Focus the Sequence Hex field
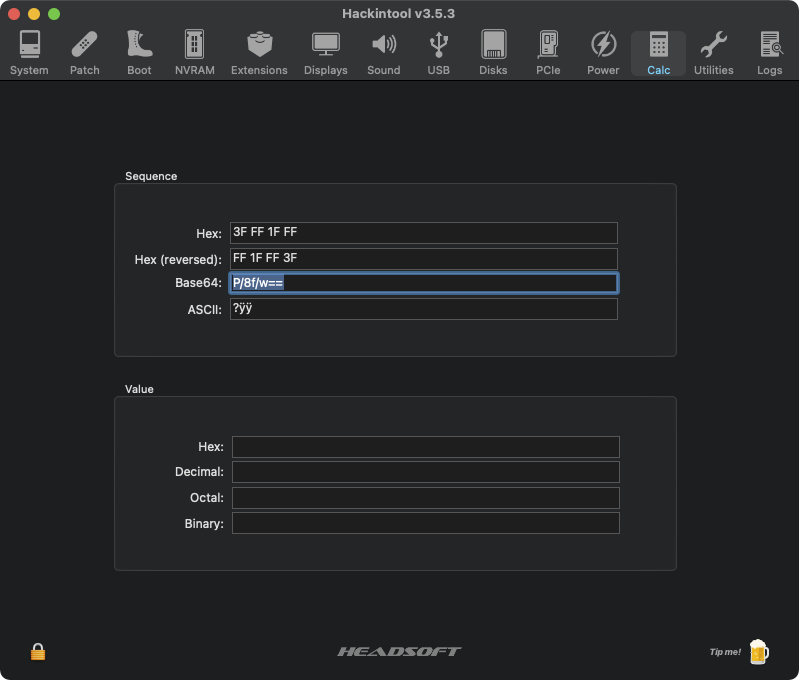799x680 pixels. pos(423,233)
